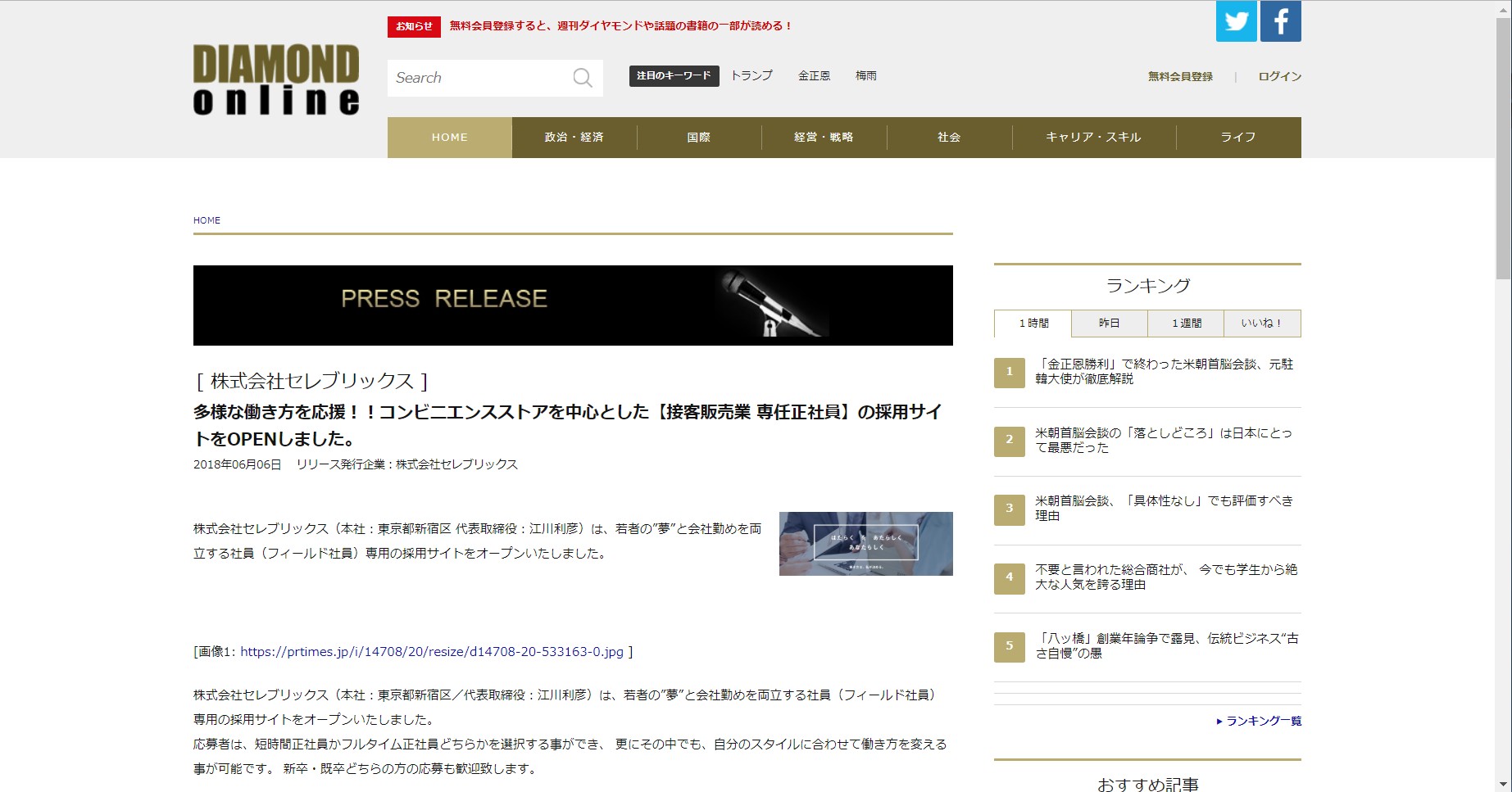Viewport: 1512px width, 792px height.
Task: Open the Twitter share icon
Action: (x=1236, y=20)
